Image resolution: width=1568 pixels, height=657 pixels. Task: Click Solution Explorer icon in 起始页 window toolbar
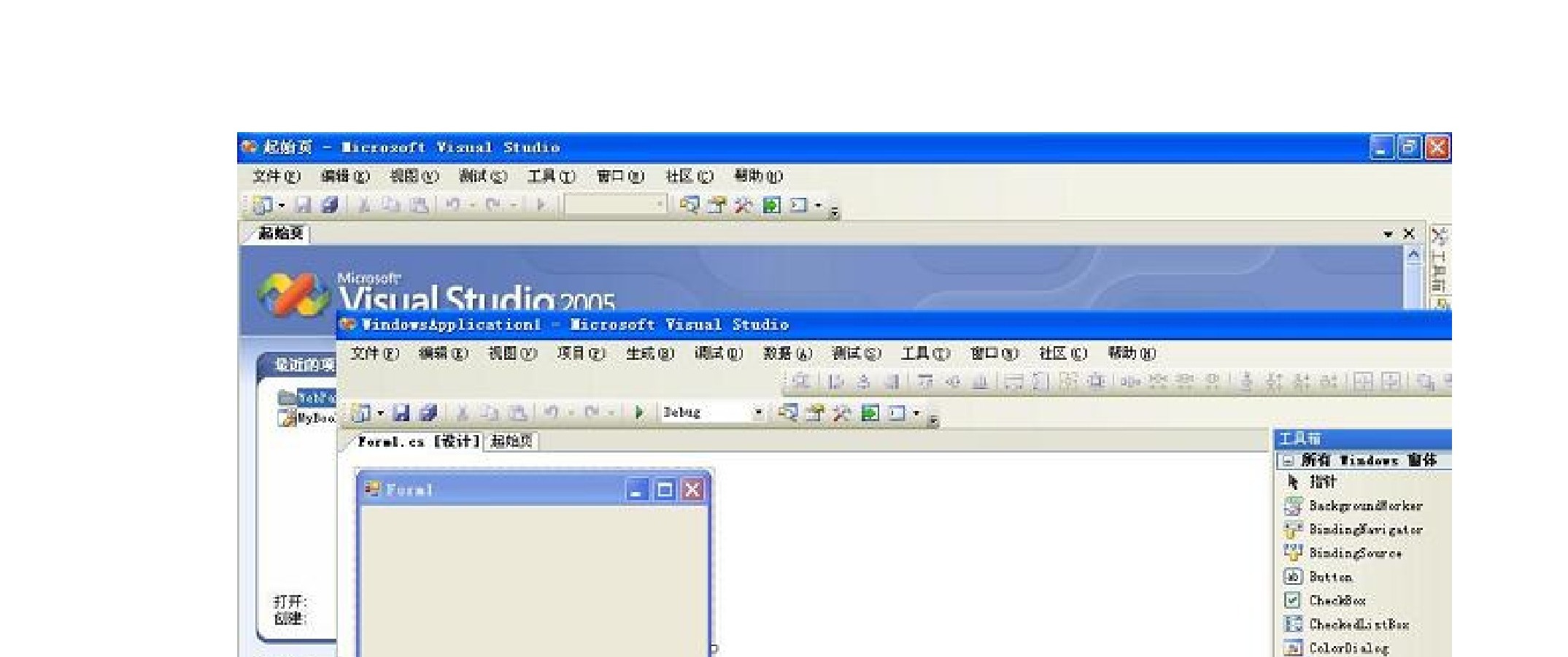click(x=689, y=205)
